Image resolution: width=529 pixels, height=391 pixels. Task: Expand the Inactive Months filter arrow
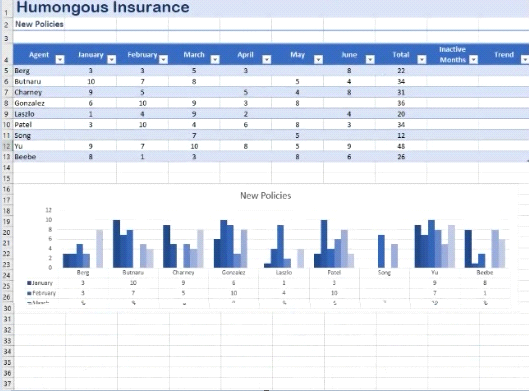tap(474, 60)
